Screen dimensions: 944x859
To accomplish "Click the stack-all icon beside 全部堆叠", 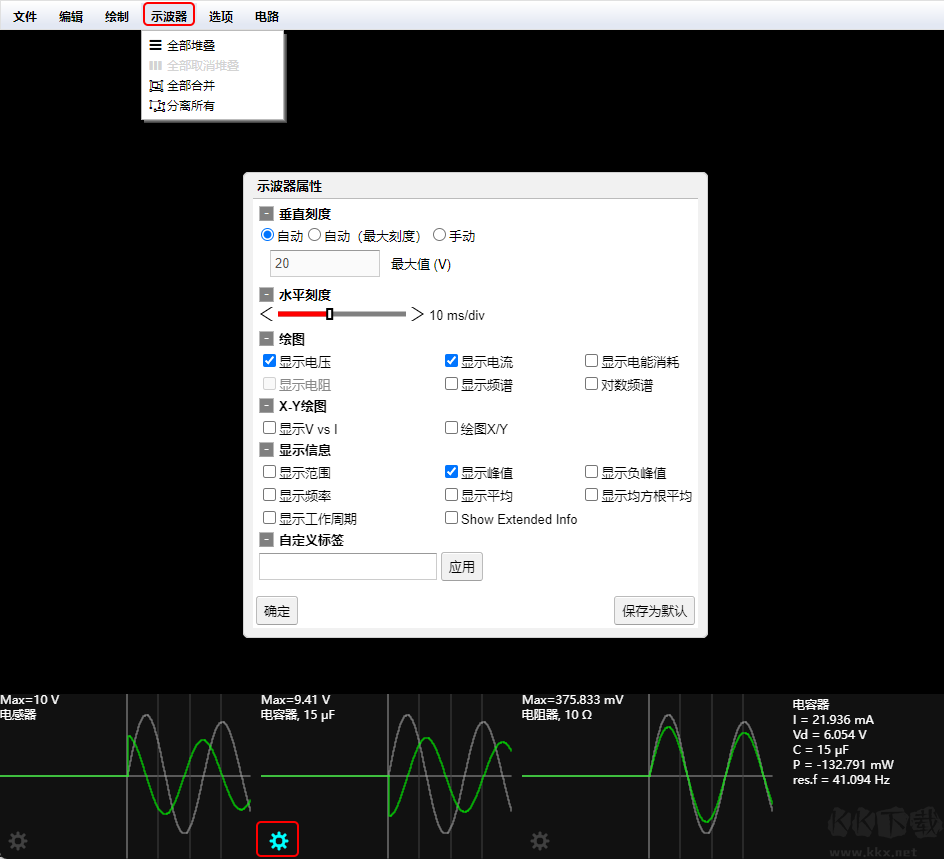I will (x=157, y=44).
